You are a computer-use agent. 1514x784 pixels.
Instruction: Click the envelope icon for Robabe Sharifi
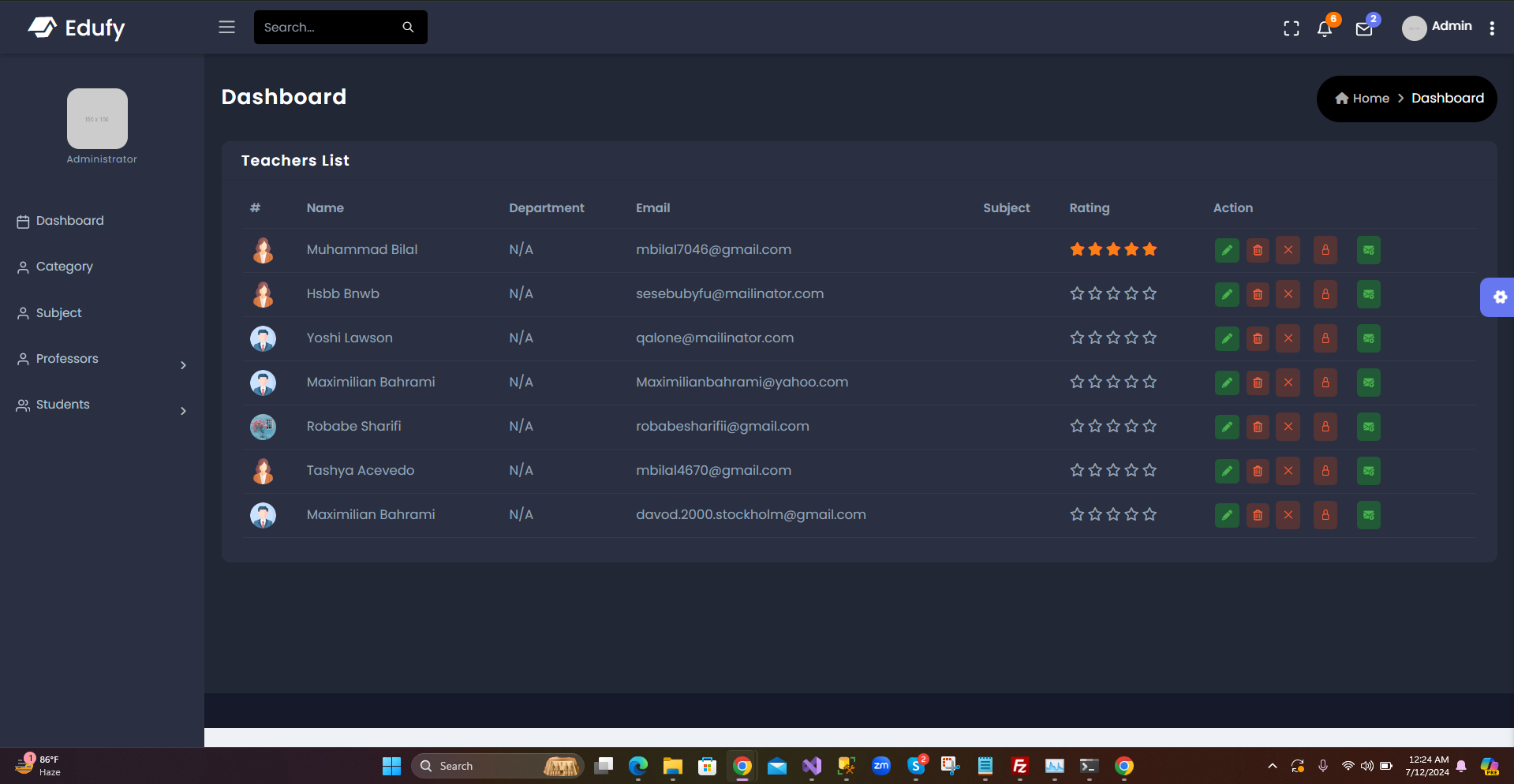click(x=1369, y=427)
